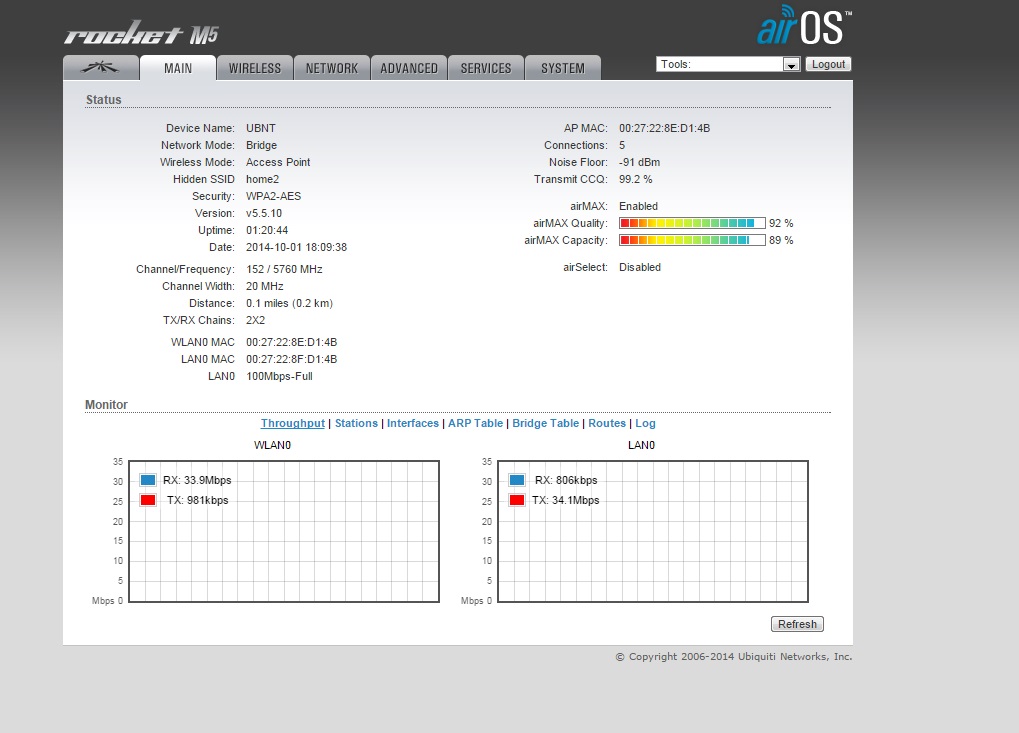This screenshot has height=733, width=1019.
Task: Open the Log link
Action: pyautogui.click(x=645, y=423)
